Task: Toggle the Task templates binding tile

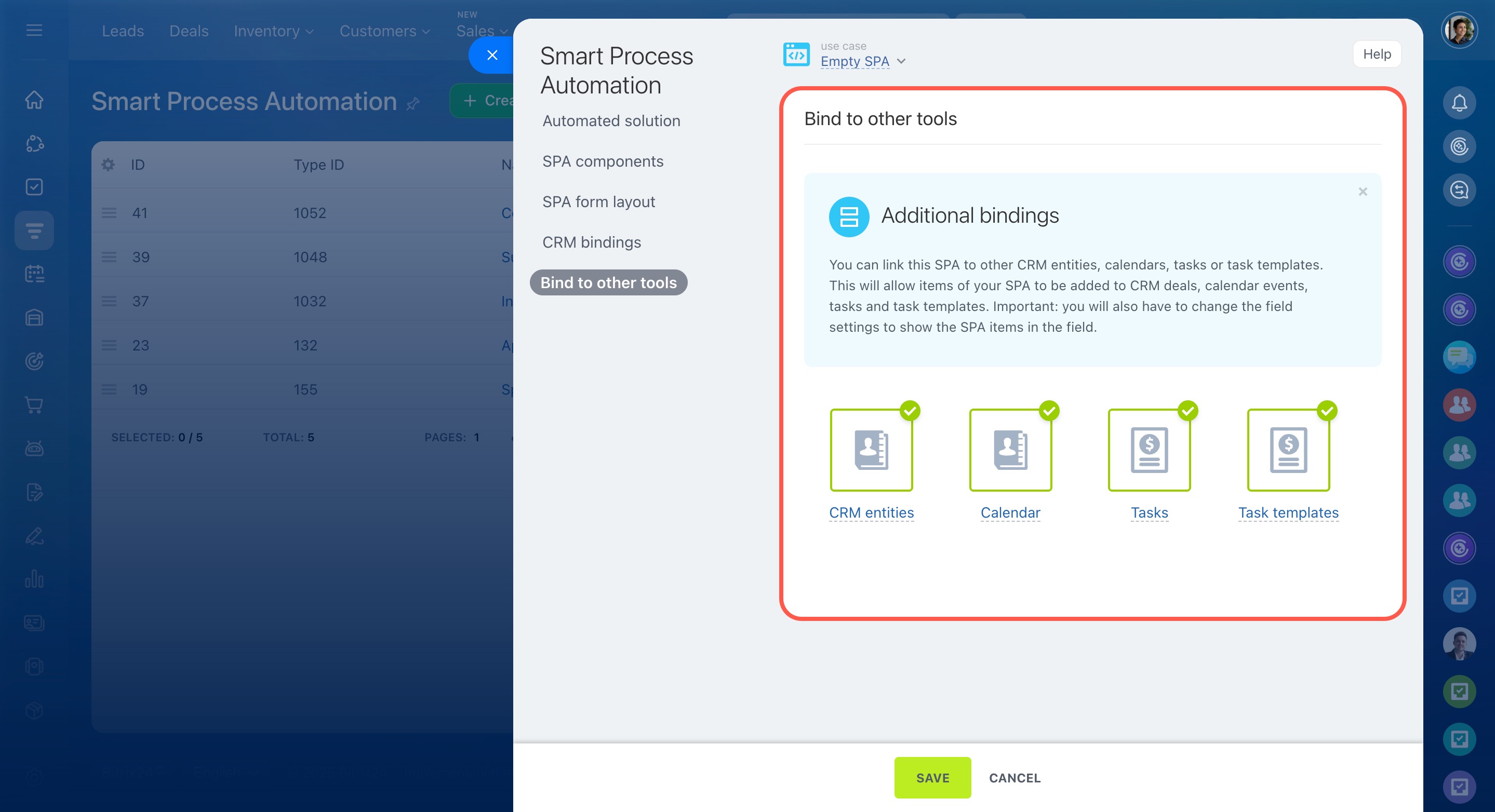Action: pos(1288,450)
